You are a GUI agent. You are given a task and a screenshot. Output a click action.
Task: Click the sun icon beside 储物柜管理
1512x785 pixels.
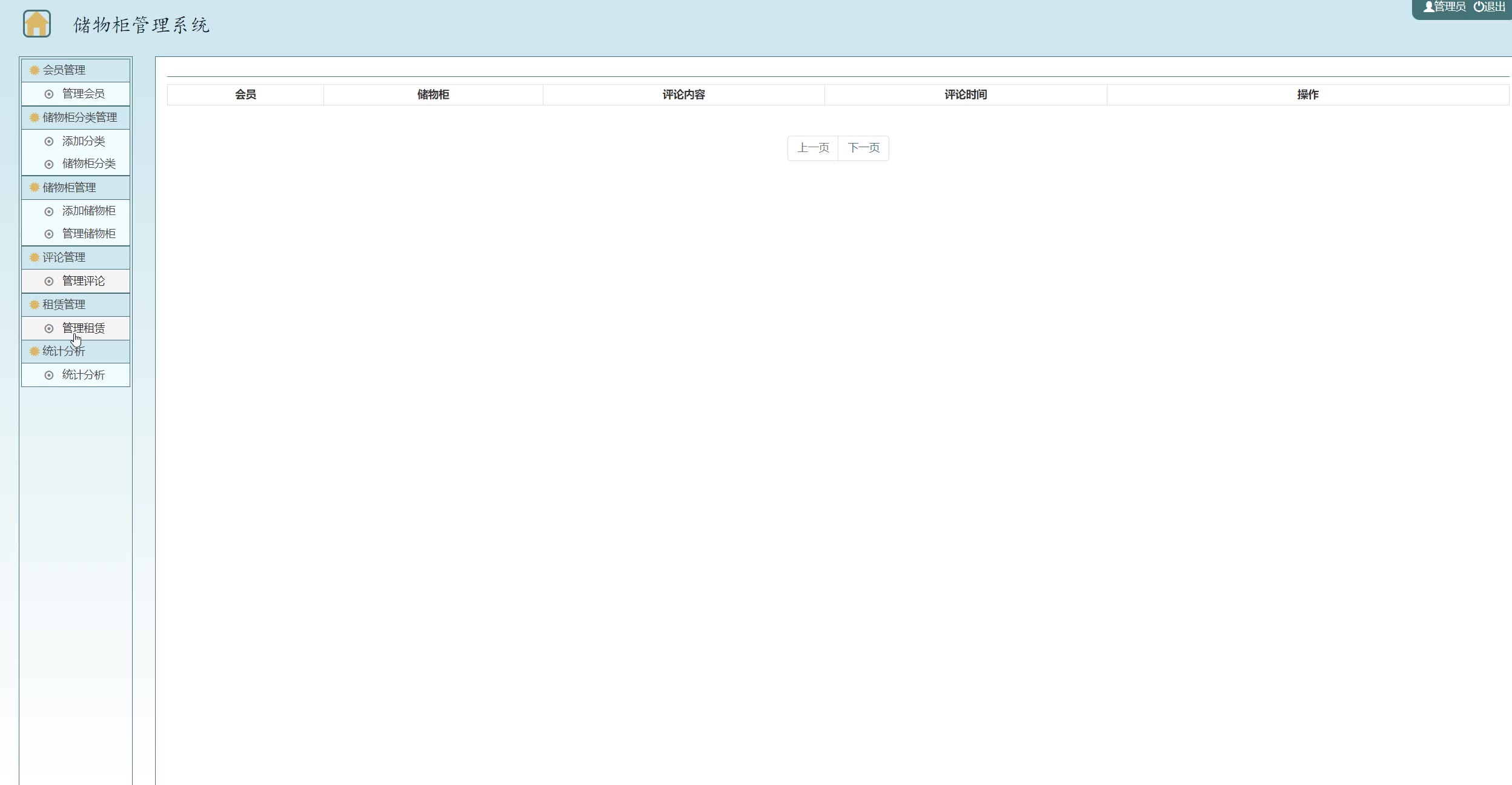35,188
